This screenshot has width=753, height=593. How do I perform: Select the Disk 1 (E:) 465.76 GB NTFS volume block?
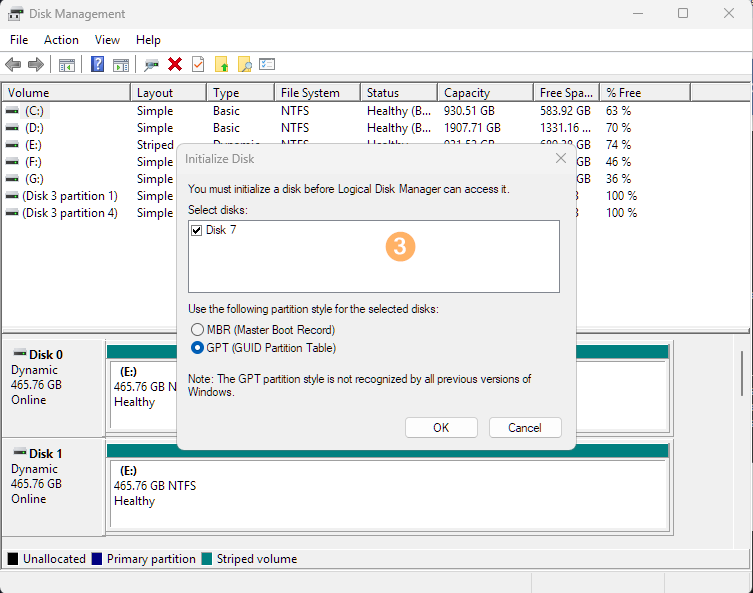click(x=389, y=494)
